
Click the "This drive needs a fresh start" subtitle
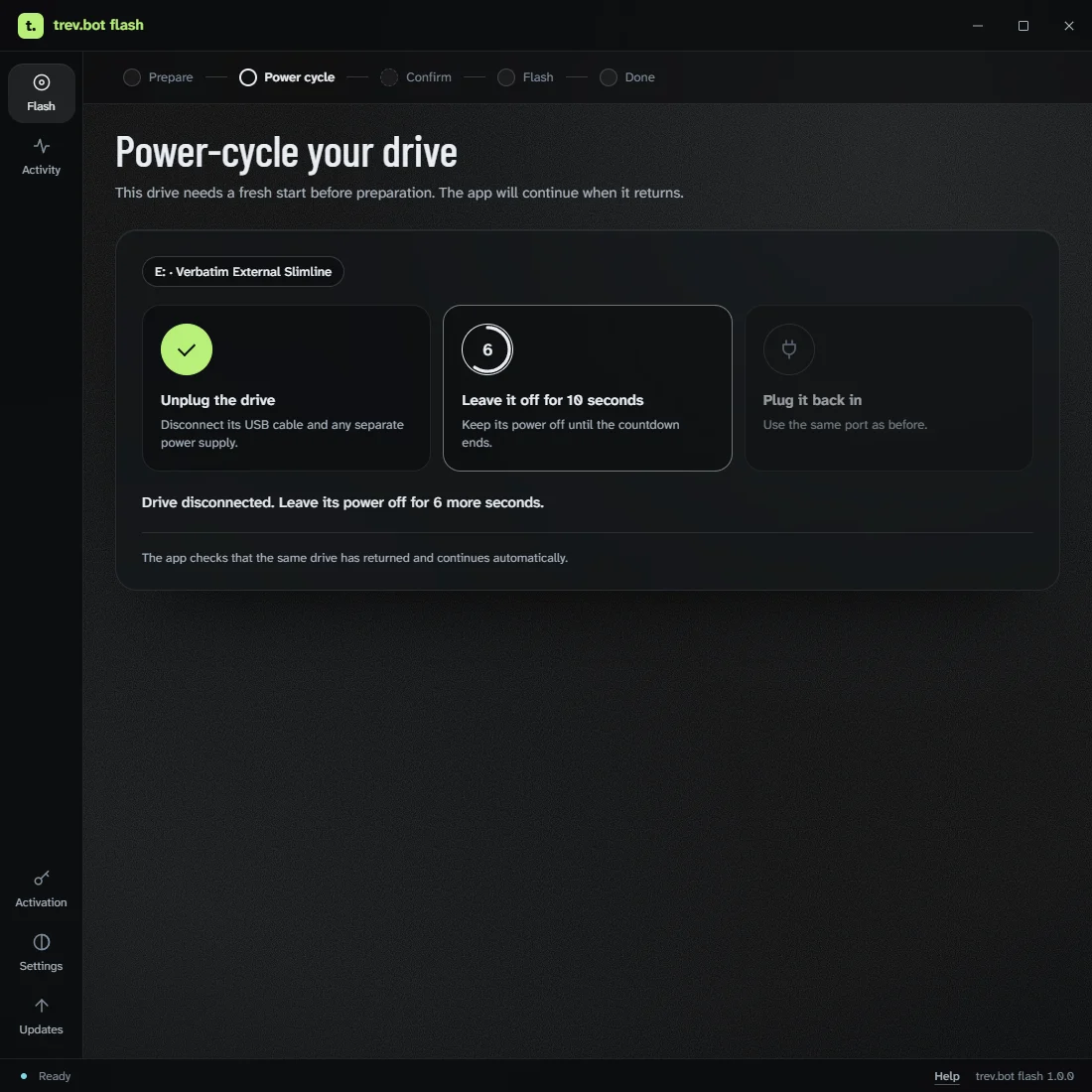point(399,193)
